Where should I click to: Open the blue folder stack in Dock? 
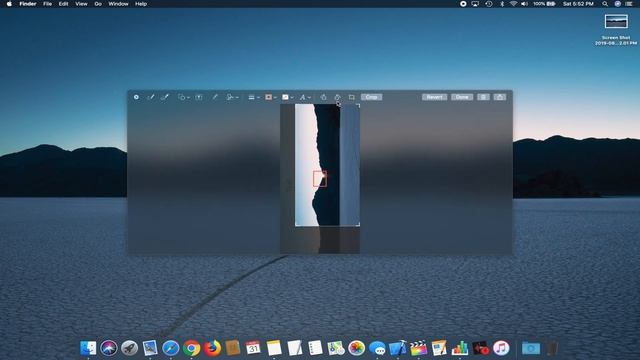pos(531,348)
